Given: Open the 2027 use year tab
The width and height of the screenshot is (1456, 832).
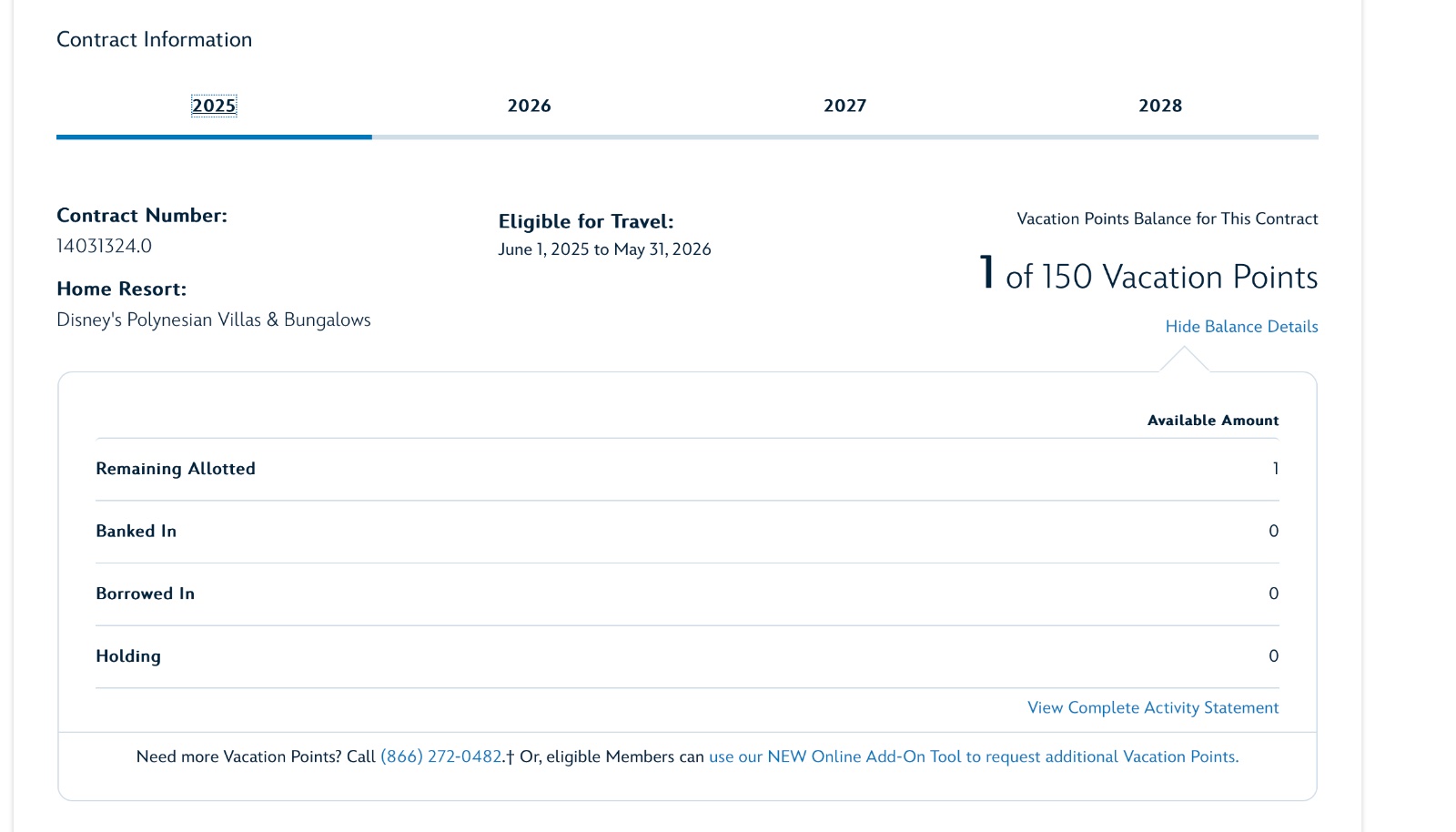Looking at the screenshot, I should (x=844, y=106).
